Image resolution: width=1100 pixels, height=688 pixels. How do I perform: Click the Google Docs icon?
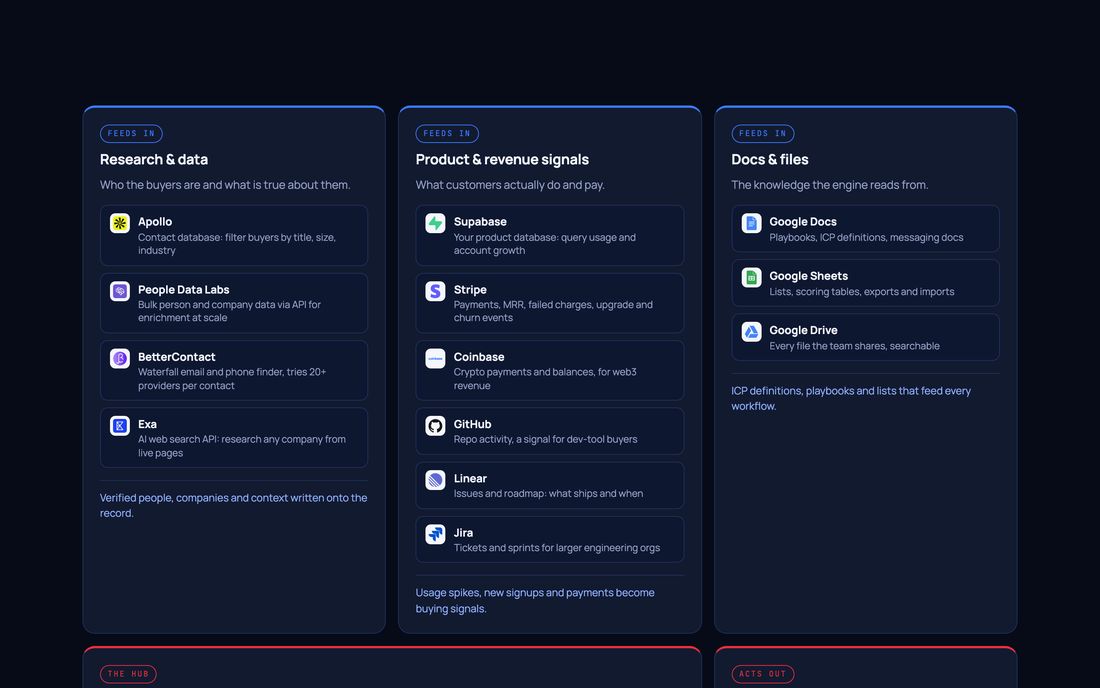click(751, 223)
